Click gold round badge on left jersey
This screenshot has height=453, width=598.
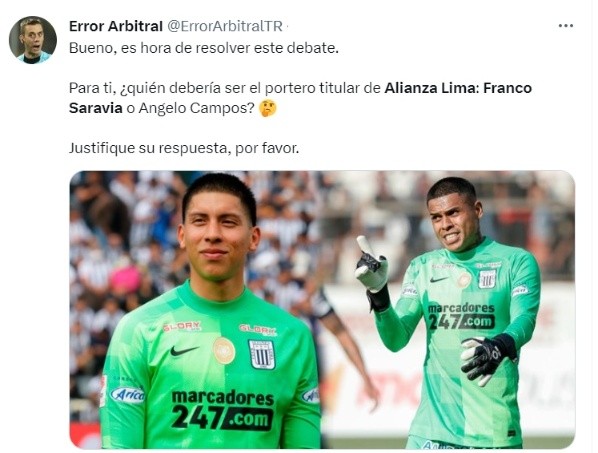pyautogui.click(x=224, y=350)
